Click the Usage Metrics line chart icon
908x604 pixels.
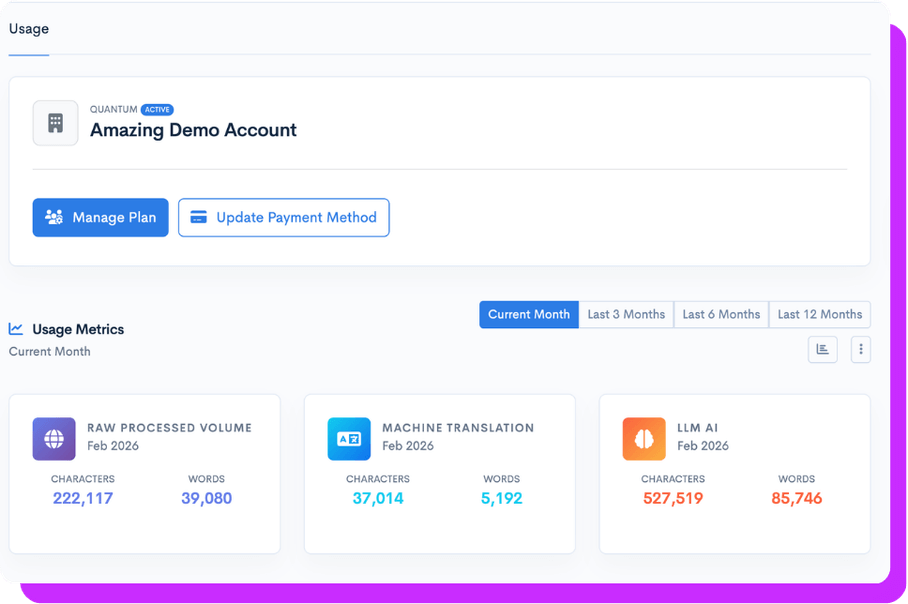15,329
